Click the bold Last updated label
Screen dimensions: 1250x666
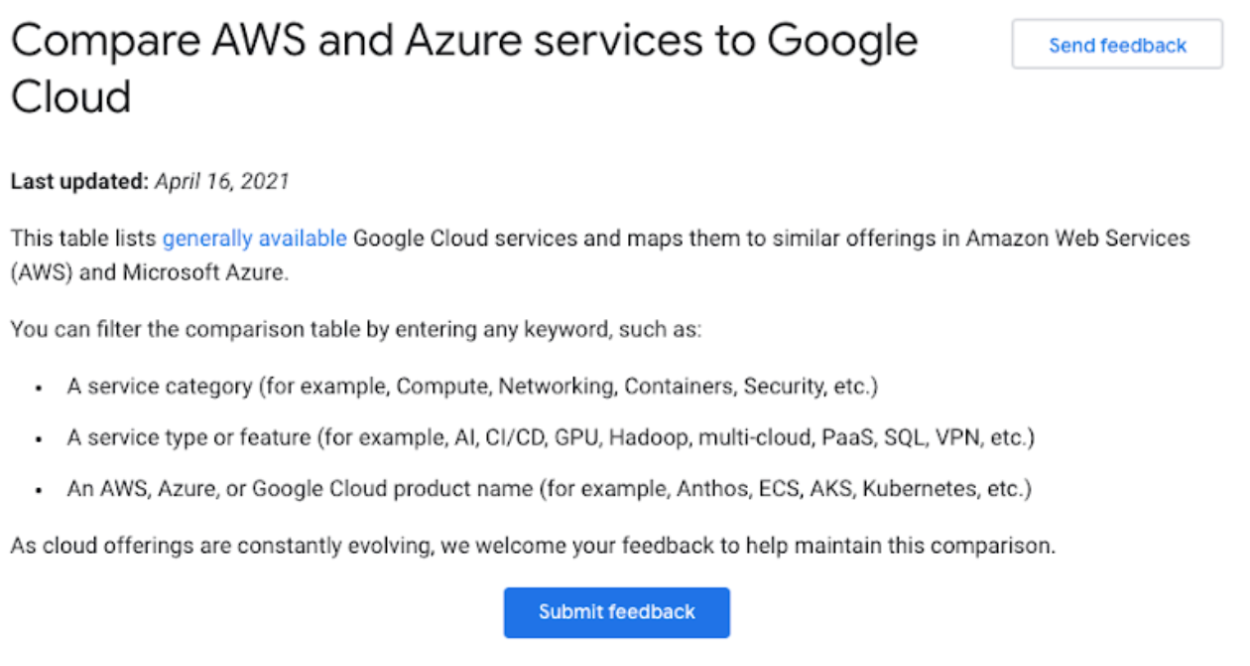[x=79, y=182]
